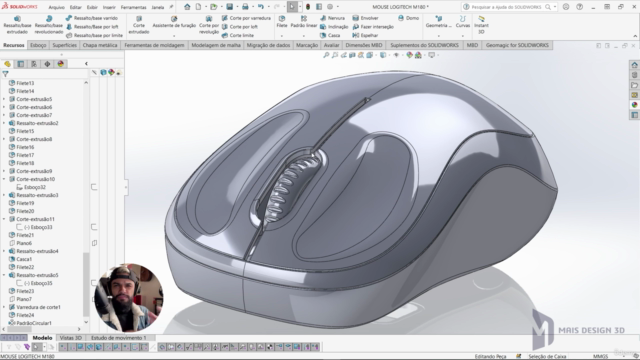Select the Filete21 feature in tree
Screen dimensions: 640x360
(22, 235)
